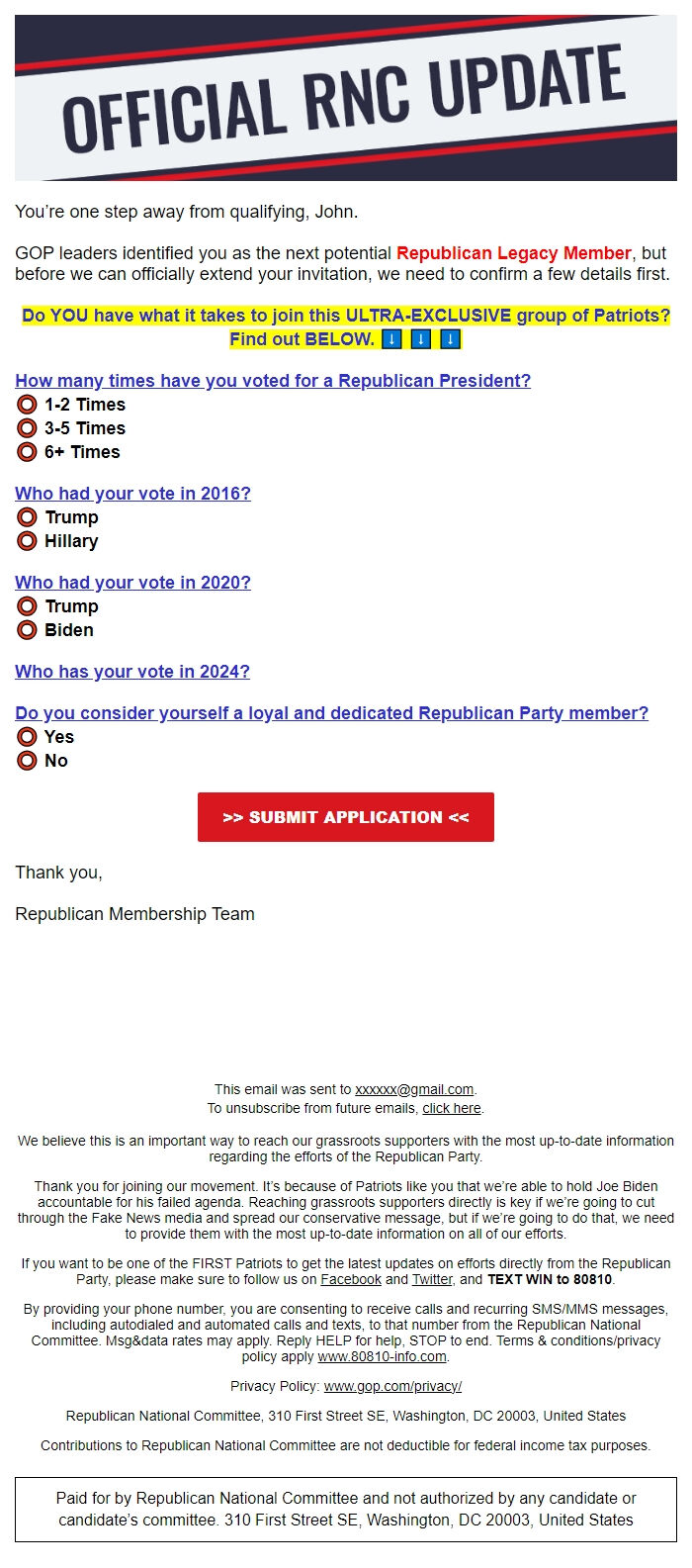Open the 'Who has your vote in 2024?' link
This screenshot has width=692, height=1568.
tap(130, 672)
